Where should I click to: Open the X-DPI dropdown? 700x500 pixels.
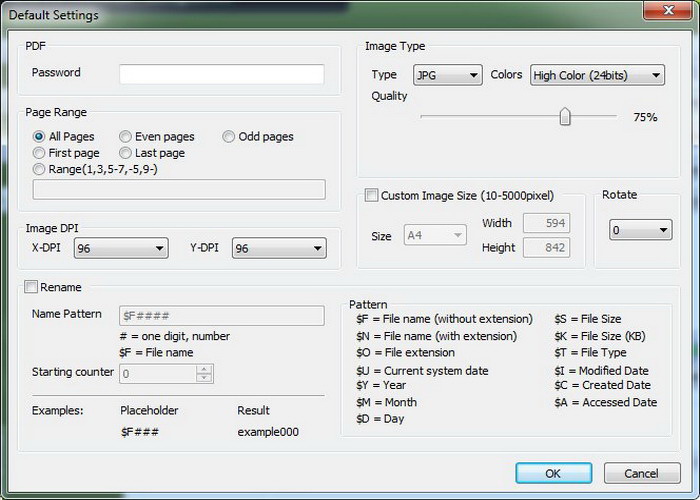pyautogui.click(x=121, y=248)
